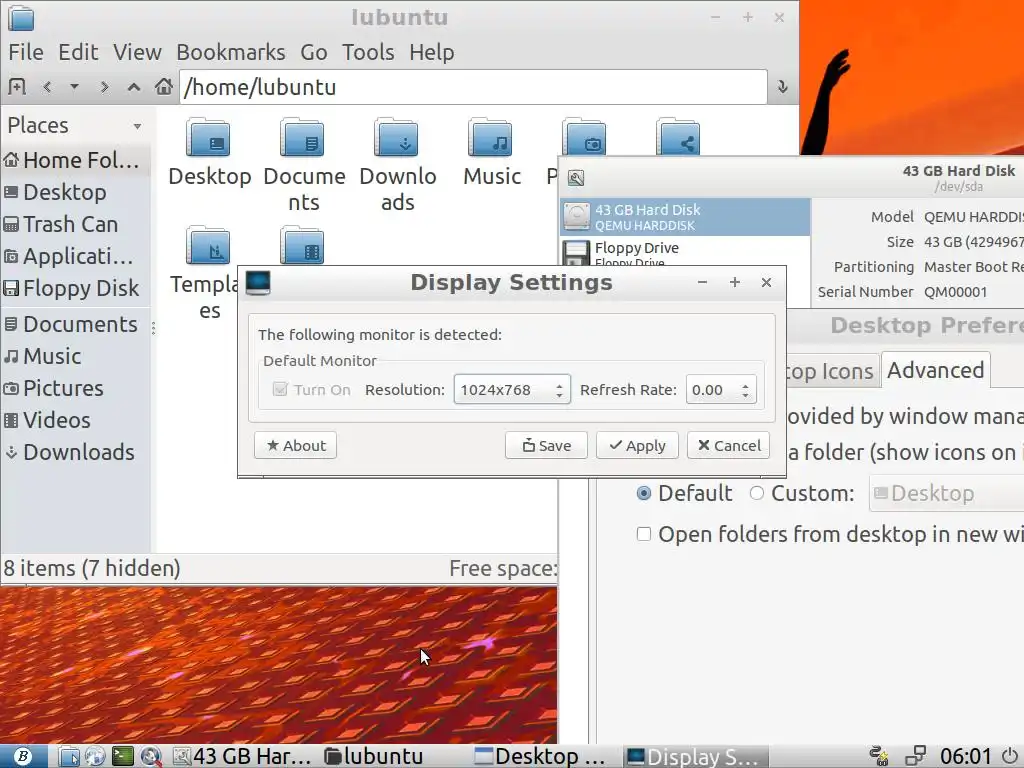Select Music bookmark in sidebar
Screen dimensions: 1024x768
click(x=75, y=356)
